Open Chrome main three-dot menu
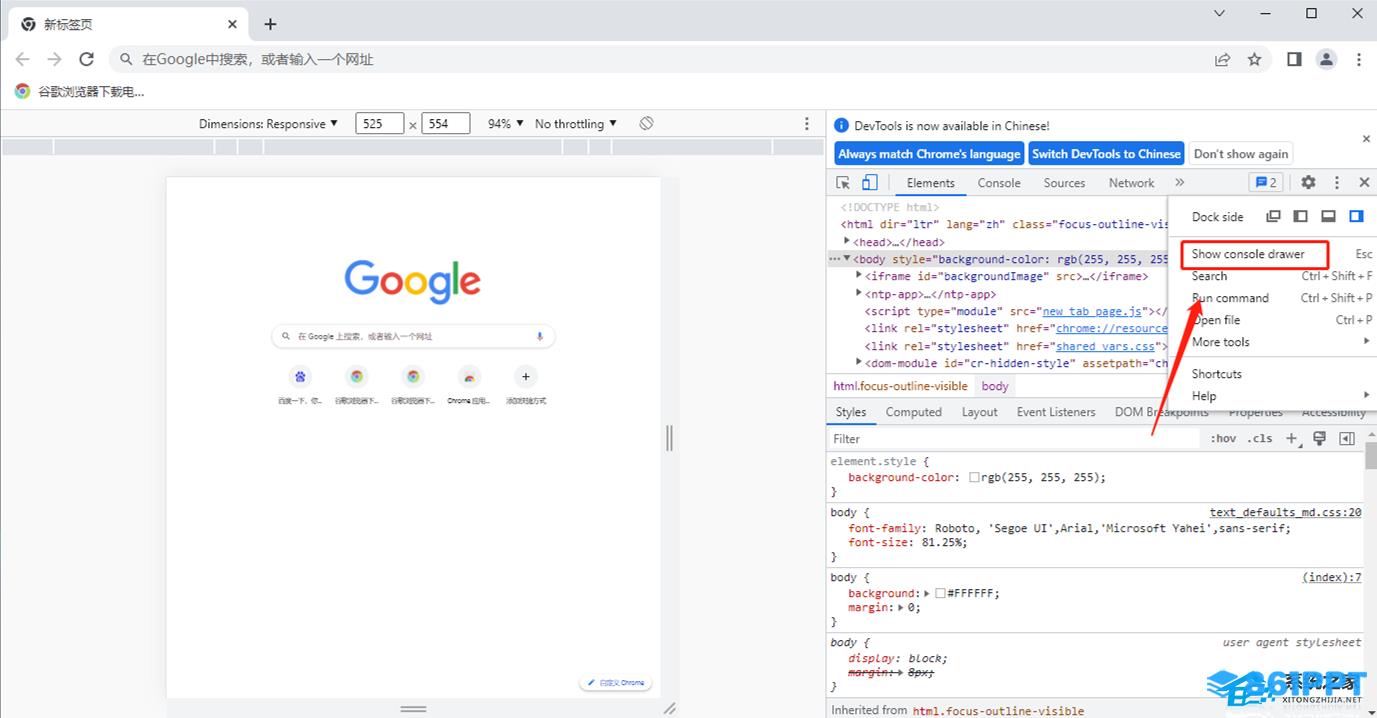1377x718 pixels. 1359,59
